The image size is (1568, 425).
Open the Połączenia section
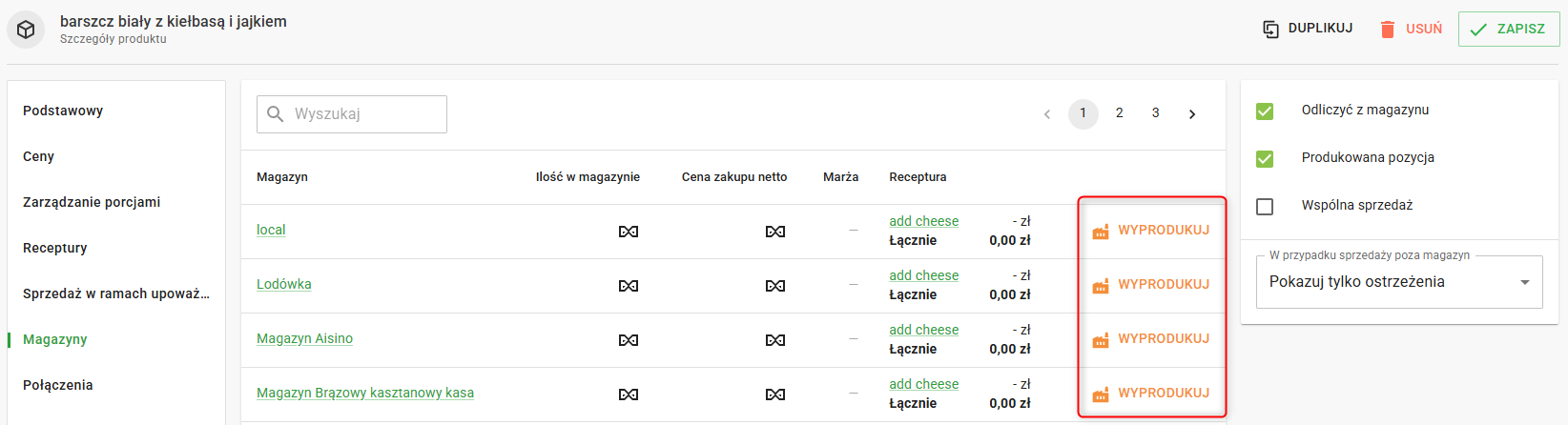pos(58,385)
